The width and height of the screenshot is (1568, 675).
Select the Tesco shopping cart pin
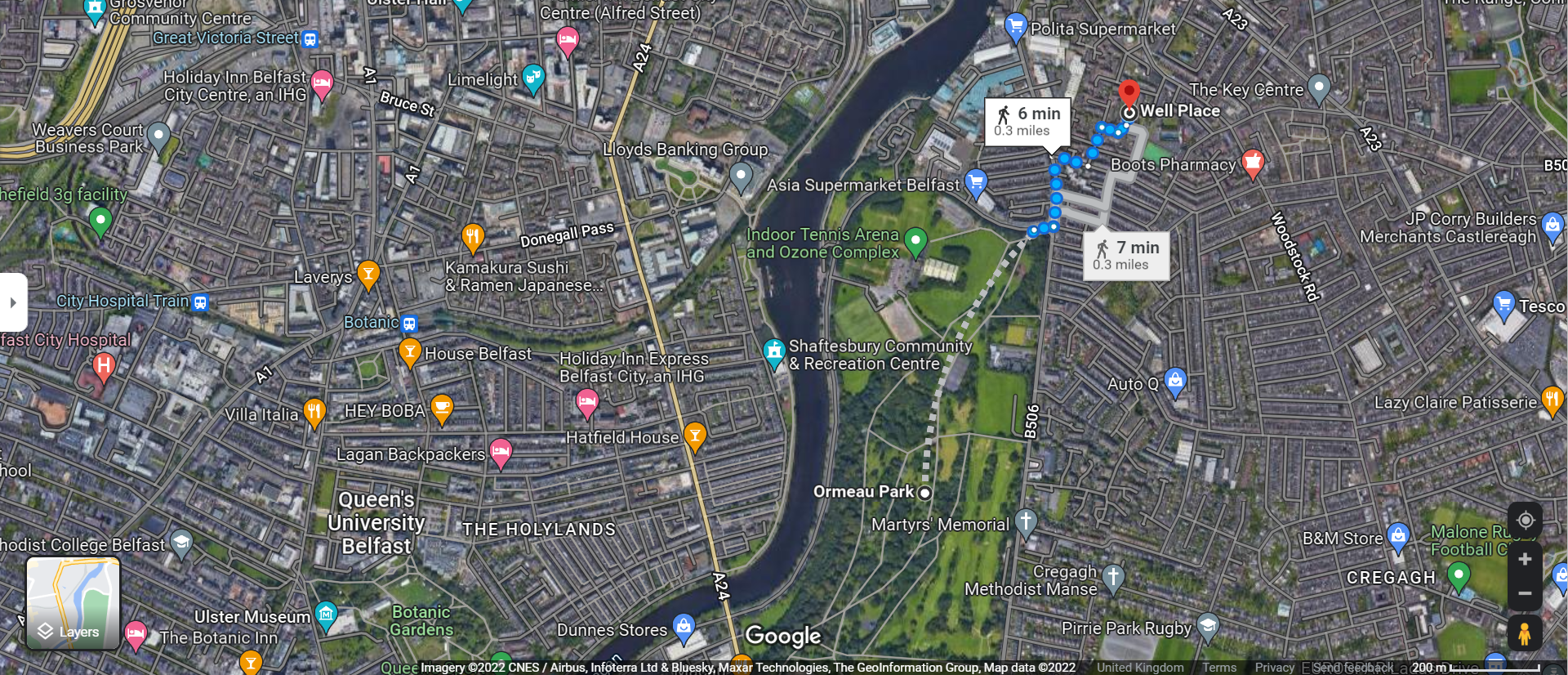click(x=1503, y=306)
